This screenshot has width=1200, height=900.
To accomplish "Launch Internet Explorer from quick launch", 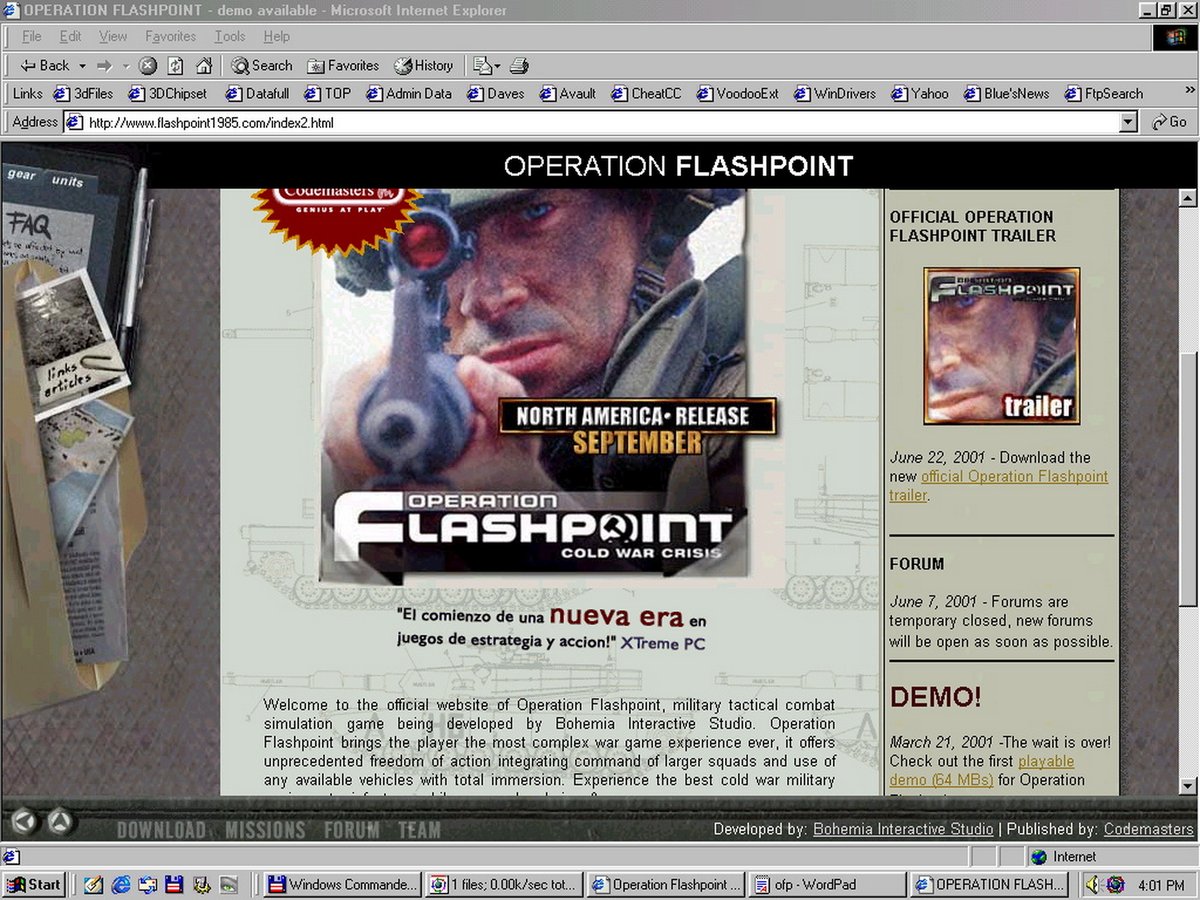I will pyautogui.click(x=121, y=884).
